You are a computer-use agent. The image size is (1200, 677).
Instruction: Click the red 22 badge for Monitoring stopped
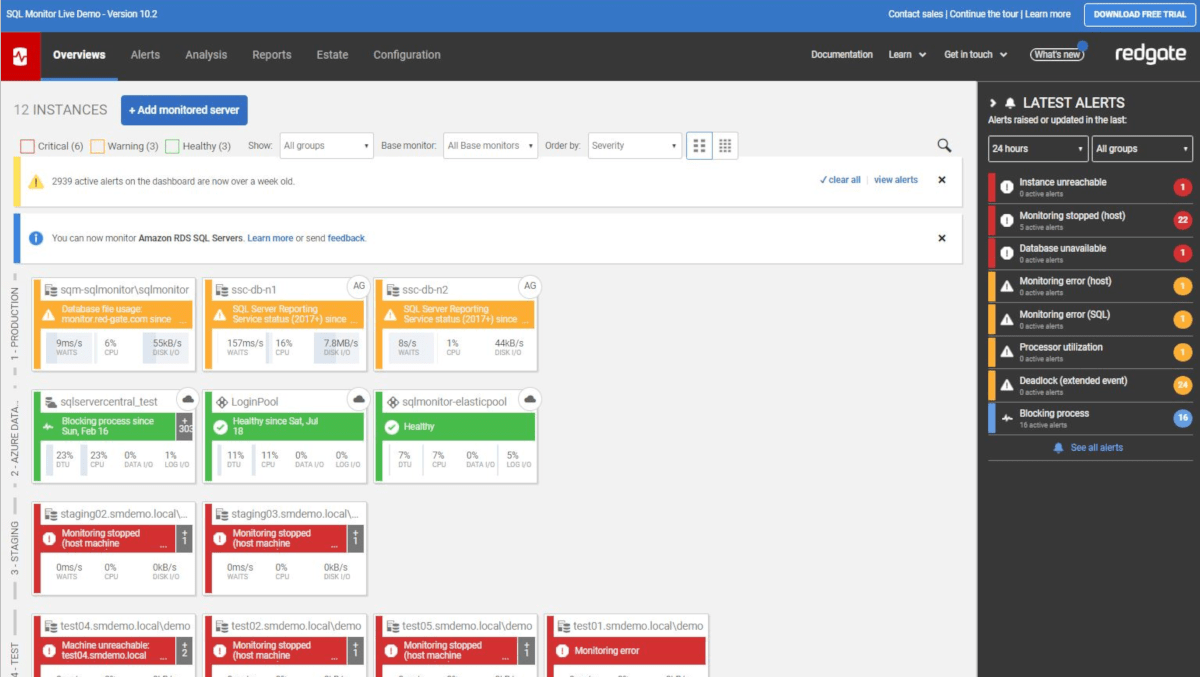1182,220
